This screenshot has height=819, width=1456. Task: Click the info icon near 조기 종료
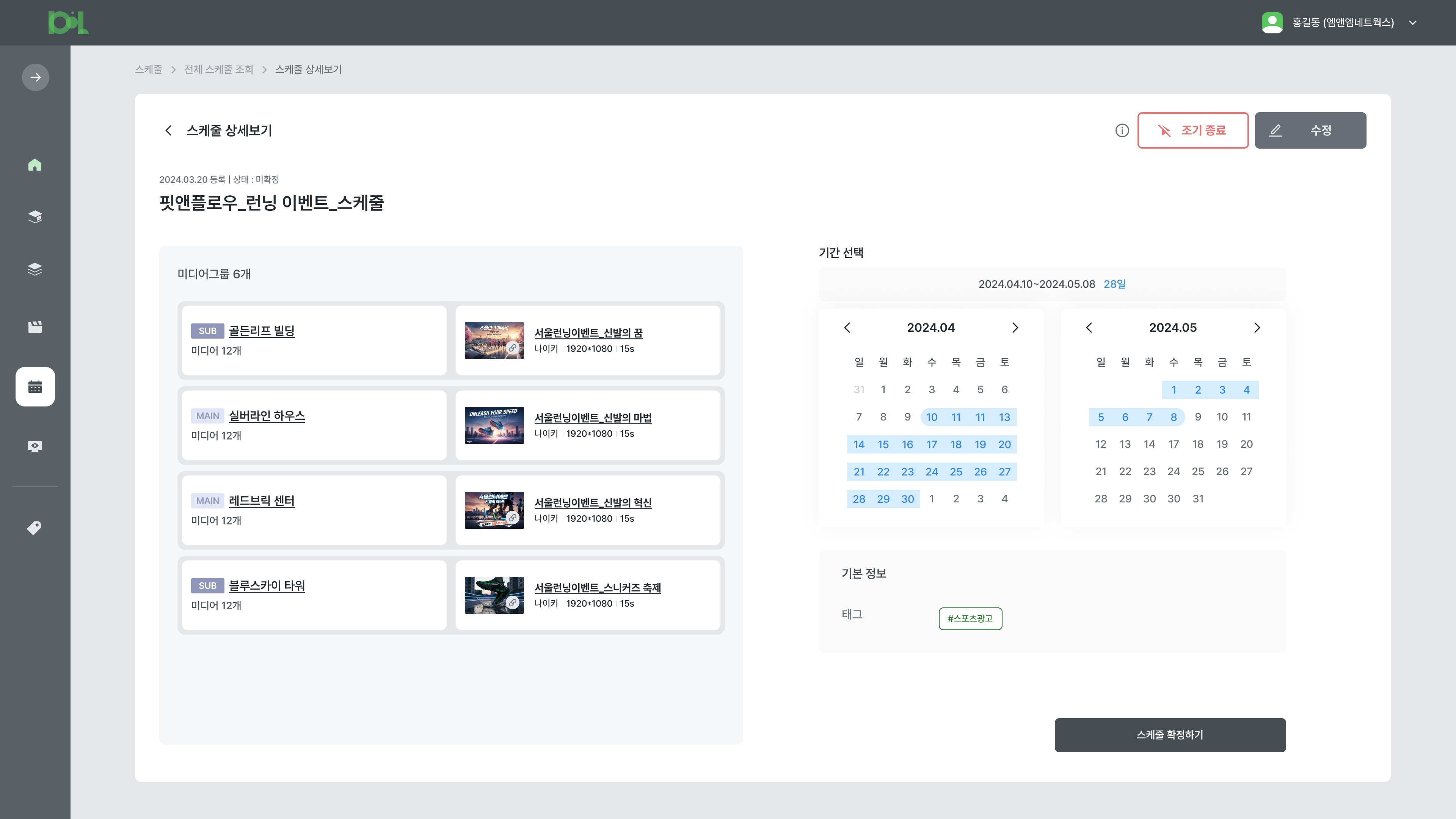1122,130
